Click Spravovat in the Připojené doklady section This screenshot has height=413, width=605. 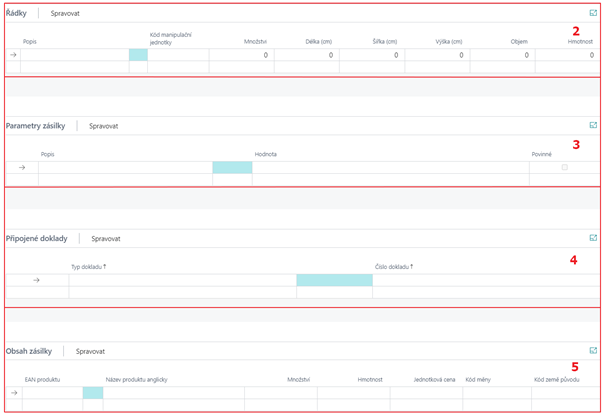pyautogui.click(x=106, y=239)
